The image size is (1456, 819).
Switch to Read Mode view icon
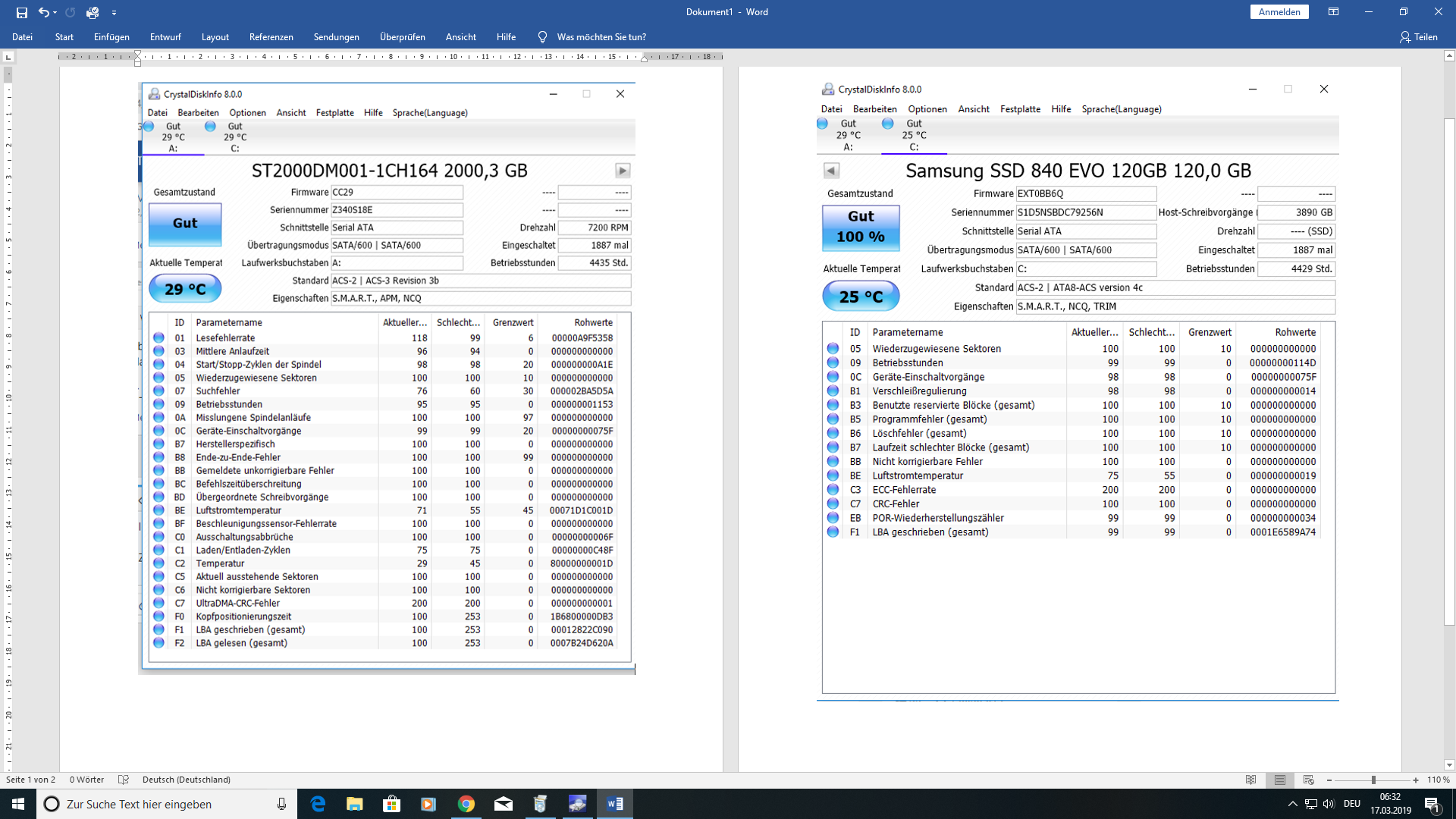1251,780
